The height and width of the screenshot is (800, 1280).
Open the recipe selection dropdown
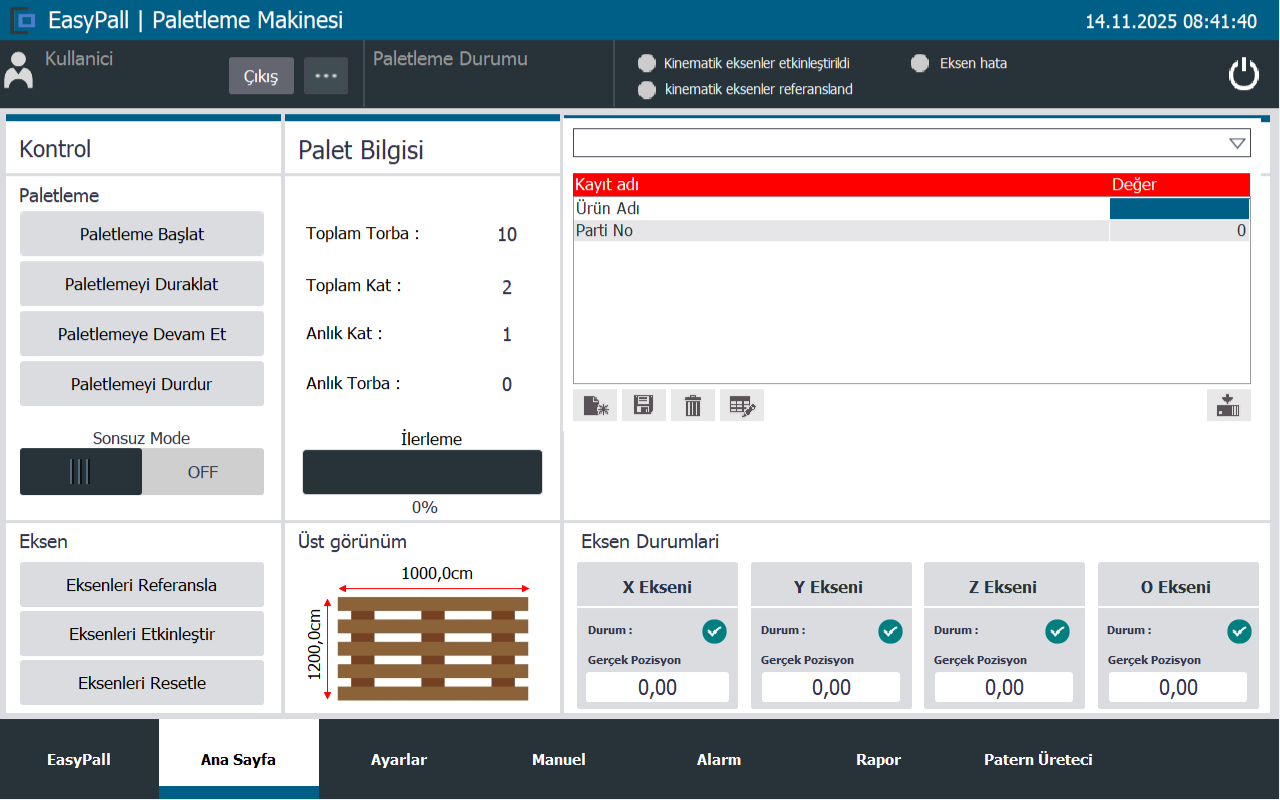911,143
